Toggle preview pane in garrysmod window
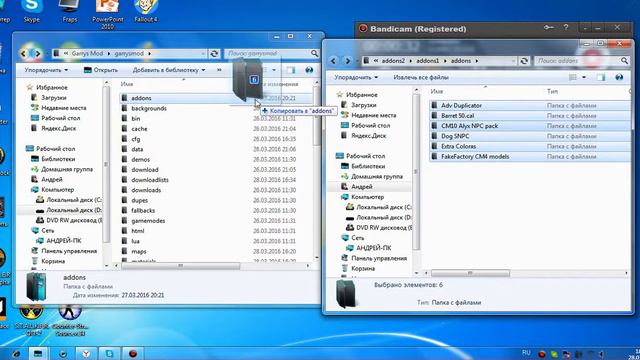640x360 pixels. [x=291, y=70]
